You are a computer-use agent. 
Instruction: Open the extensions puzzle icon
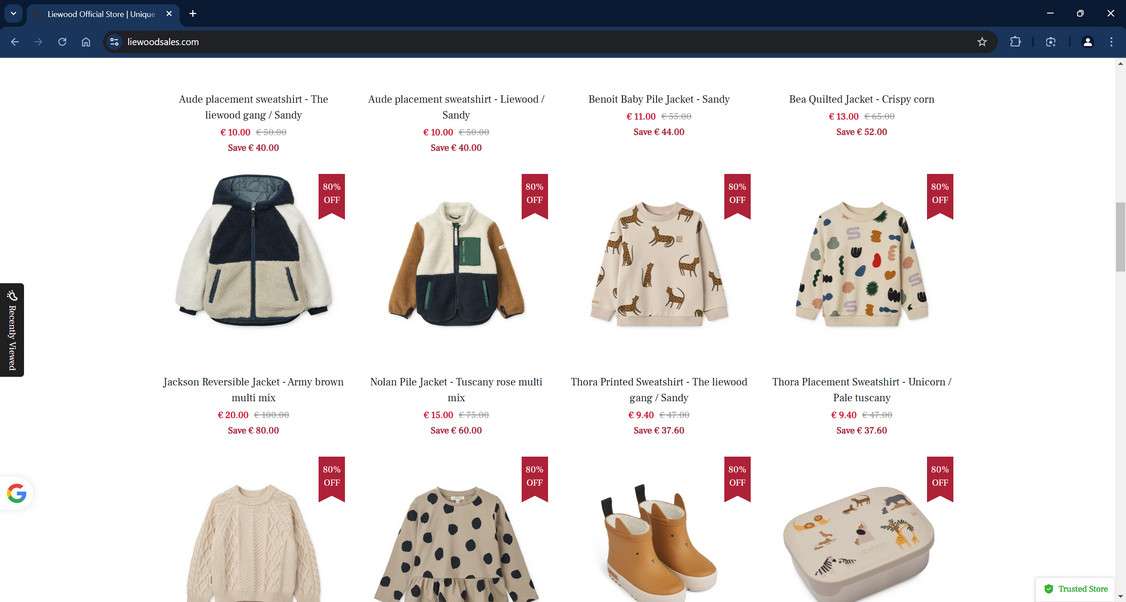(1015, 42)
